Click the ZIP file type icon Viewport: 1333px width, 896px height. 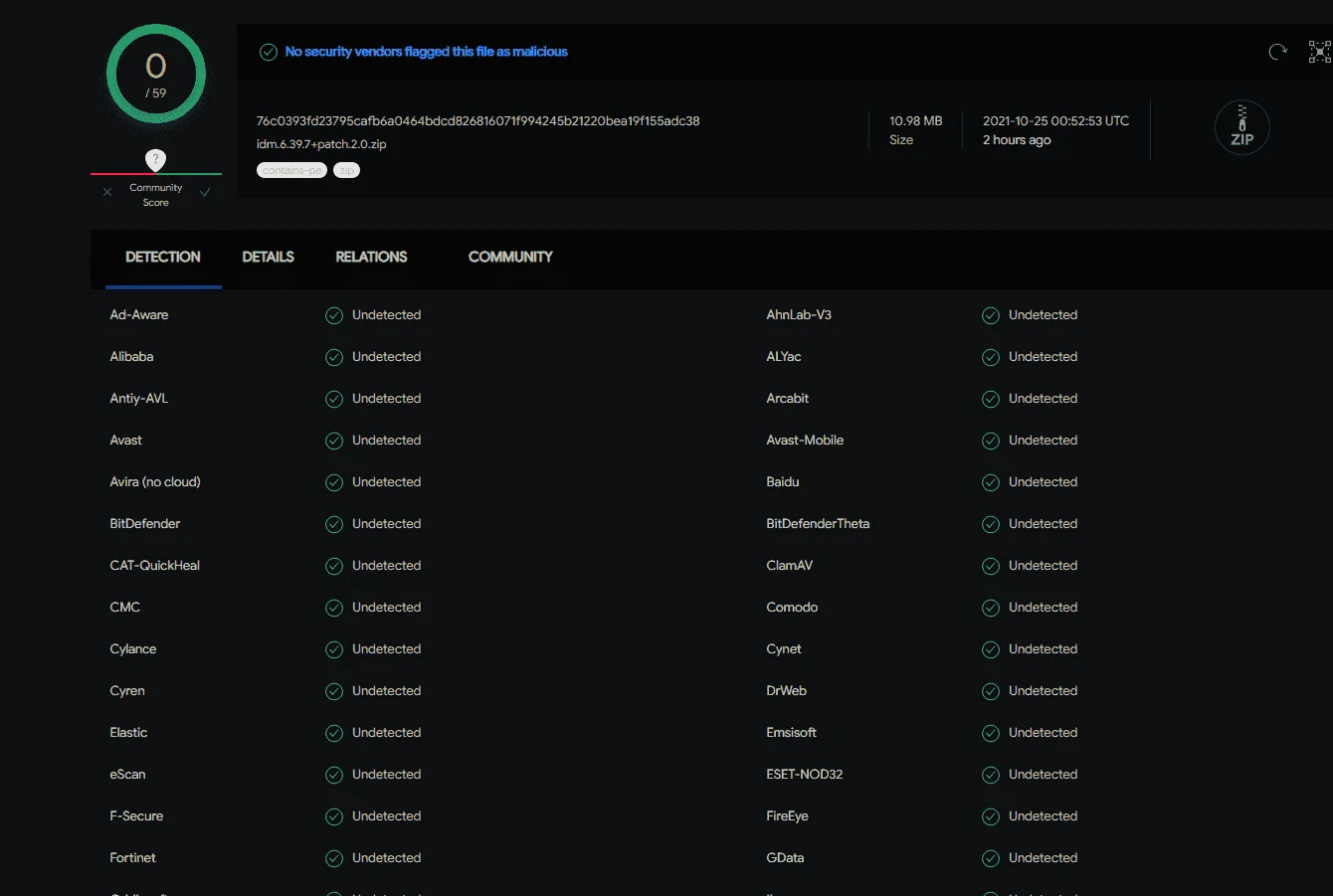click(x=1242, y=127)
